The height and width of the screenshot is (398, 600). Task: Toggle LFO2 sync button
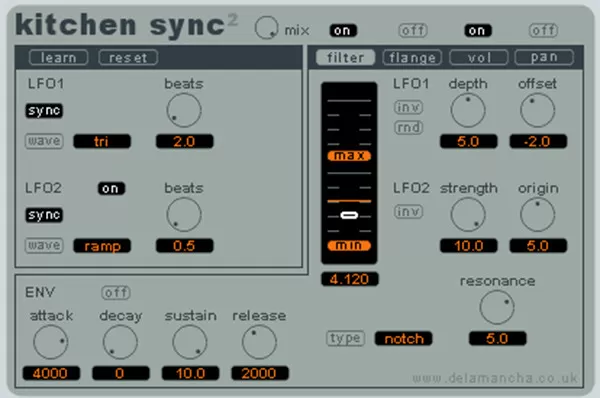pos(44,215)
